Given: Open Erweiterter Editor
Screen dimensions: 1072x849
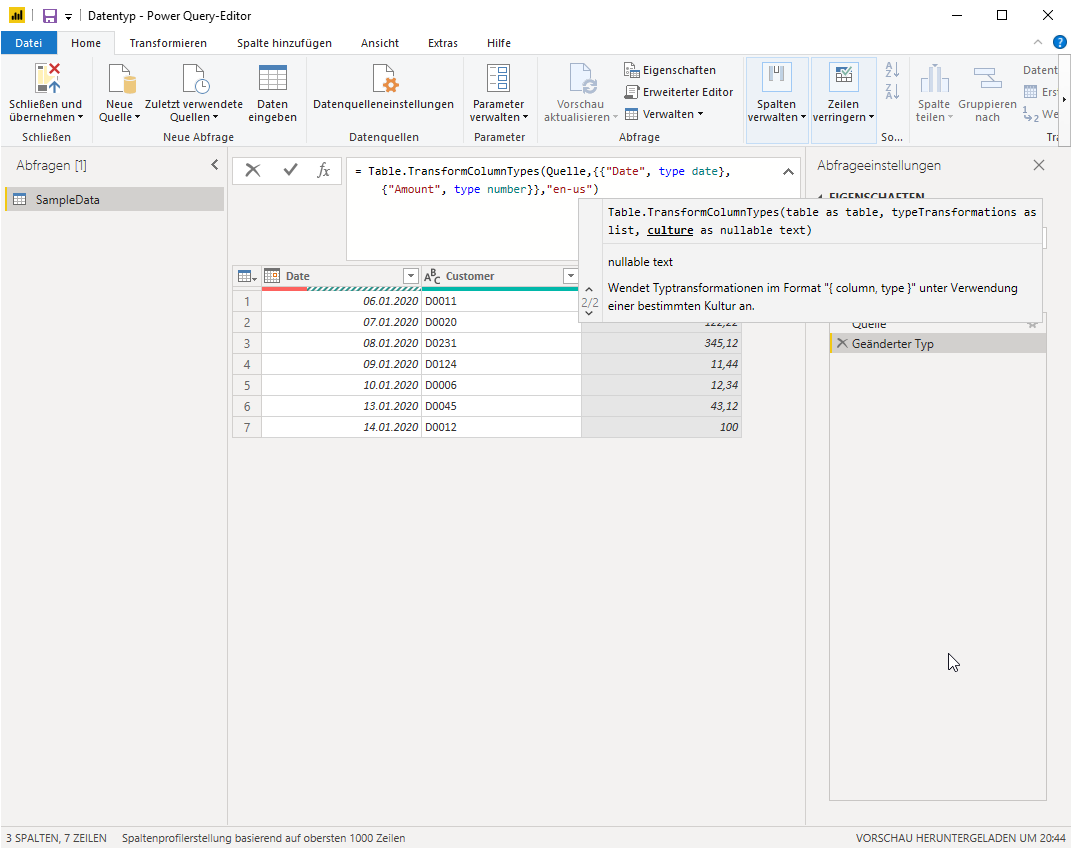Looking at the screenshot, I should point(678,92).
